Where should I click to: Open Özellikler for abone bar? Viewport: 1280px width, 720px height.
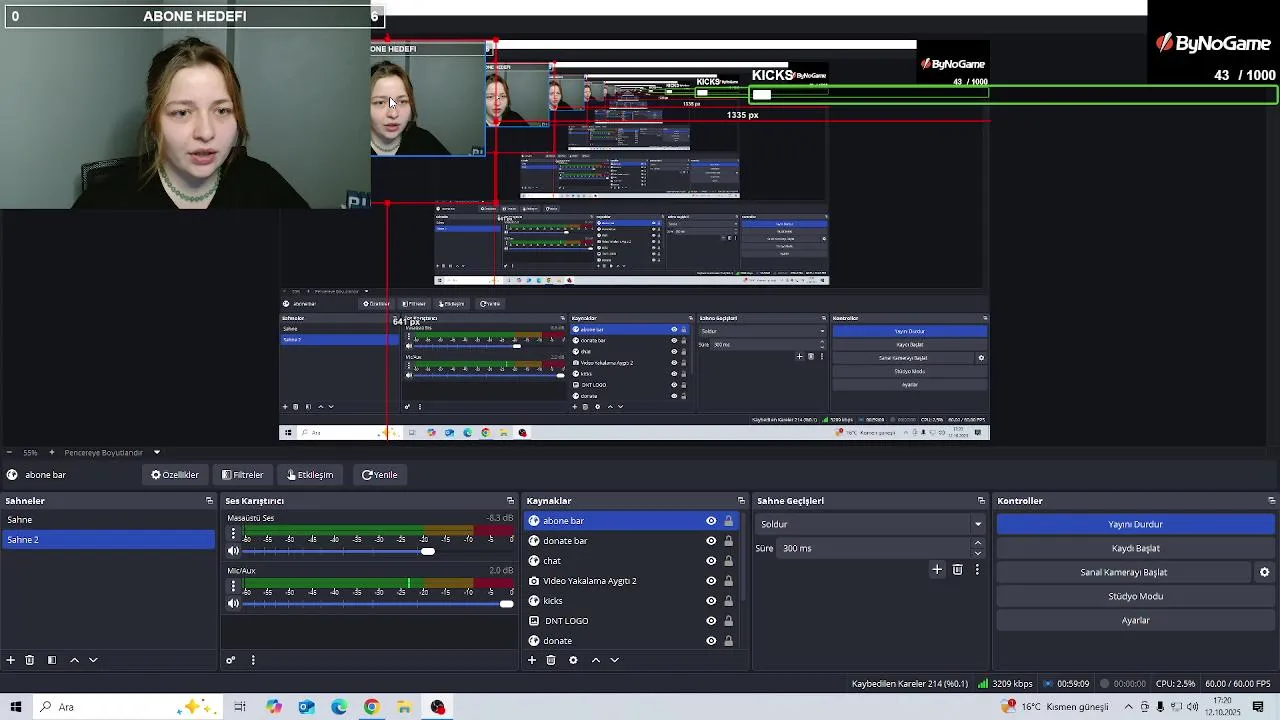[175, 475]
